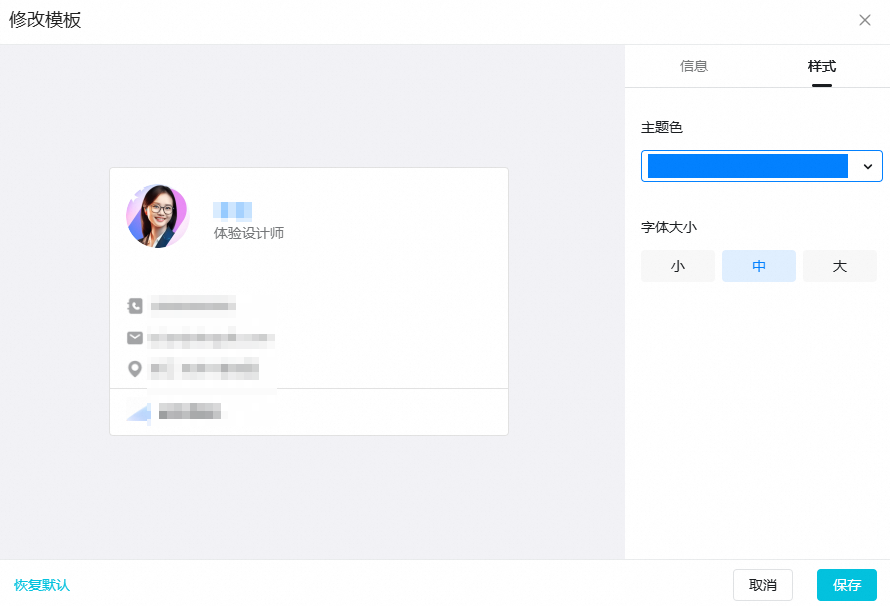890x606 pixels.
Task: Click the profile avatar photo
Action: point(157,216)
